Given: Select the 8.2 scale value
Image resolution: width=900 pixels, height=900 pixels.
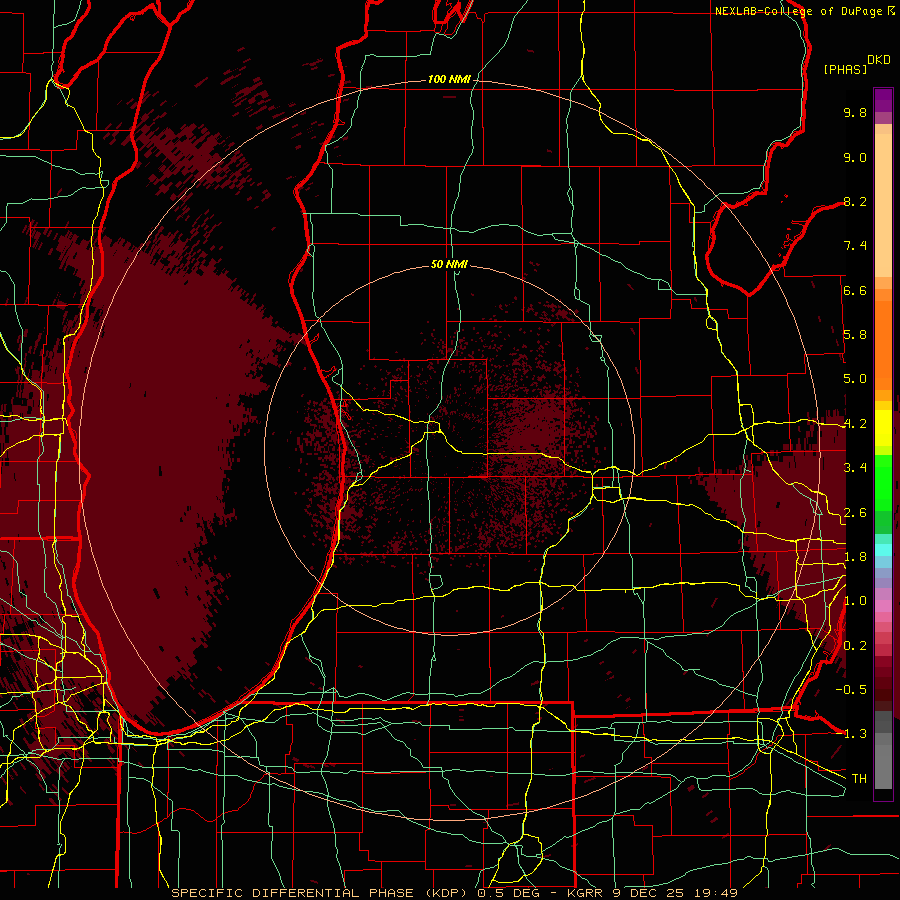Looking at the screenshot, I should click(x=855, y=201).
